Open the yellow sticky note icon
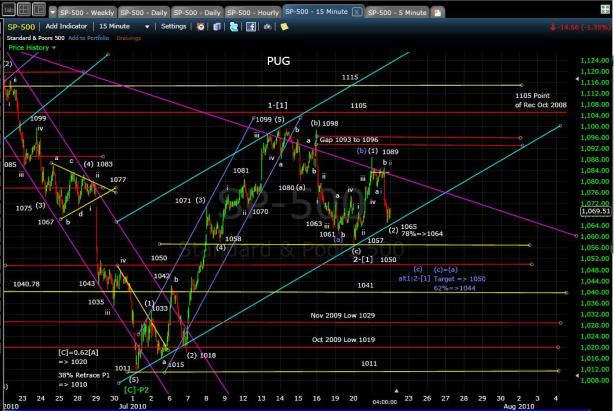This screenshot has width=614, height=411. [x=284, y=27]
